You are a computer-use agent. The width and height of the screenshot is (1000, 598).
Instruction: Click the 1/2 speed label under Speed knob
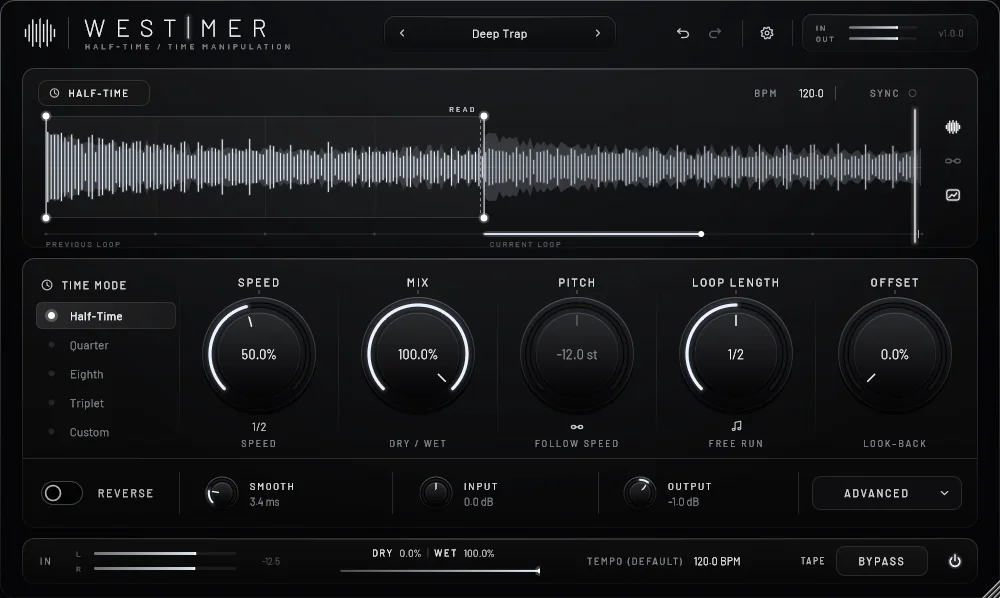(259, 427)
